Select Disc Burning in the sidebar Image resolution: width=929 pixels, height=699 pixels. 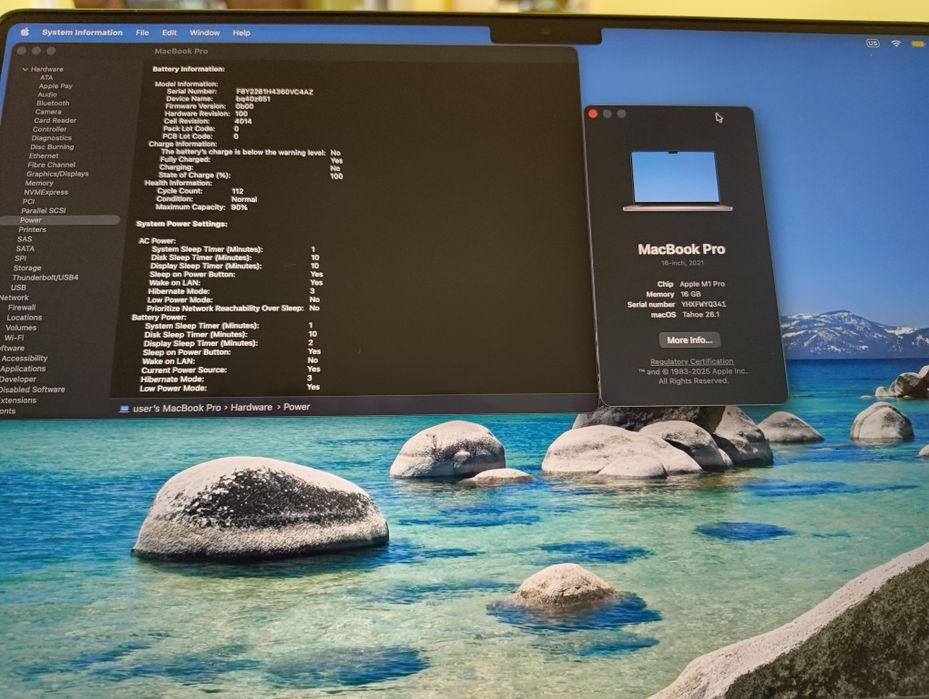click(x=52, y=147)
